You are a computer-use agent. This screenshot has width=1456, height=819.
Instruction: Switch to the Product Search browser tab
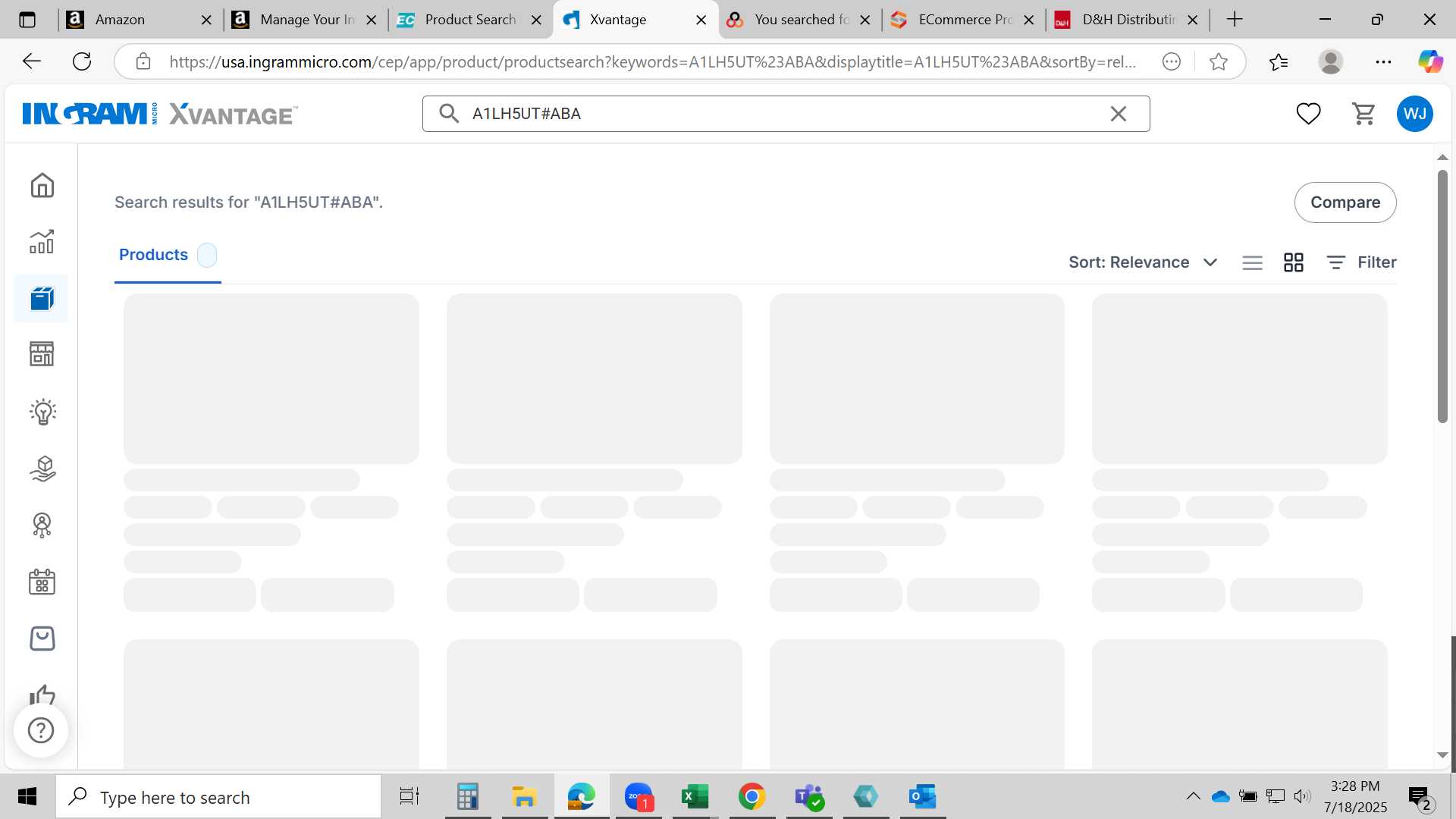tap(469, 20)
